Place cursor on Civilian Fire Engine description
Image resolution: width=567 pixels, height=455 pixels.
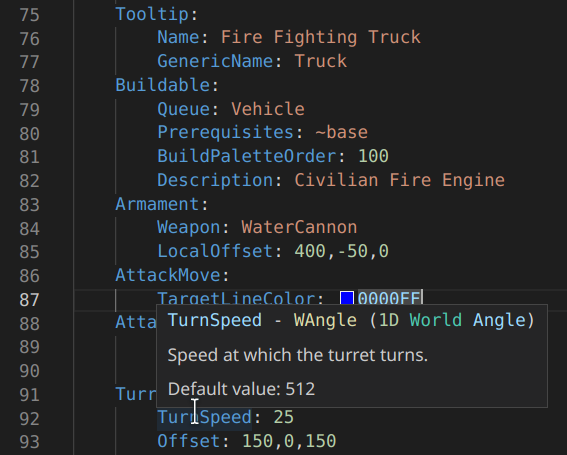coord(400,180)
